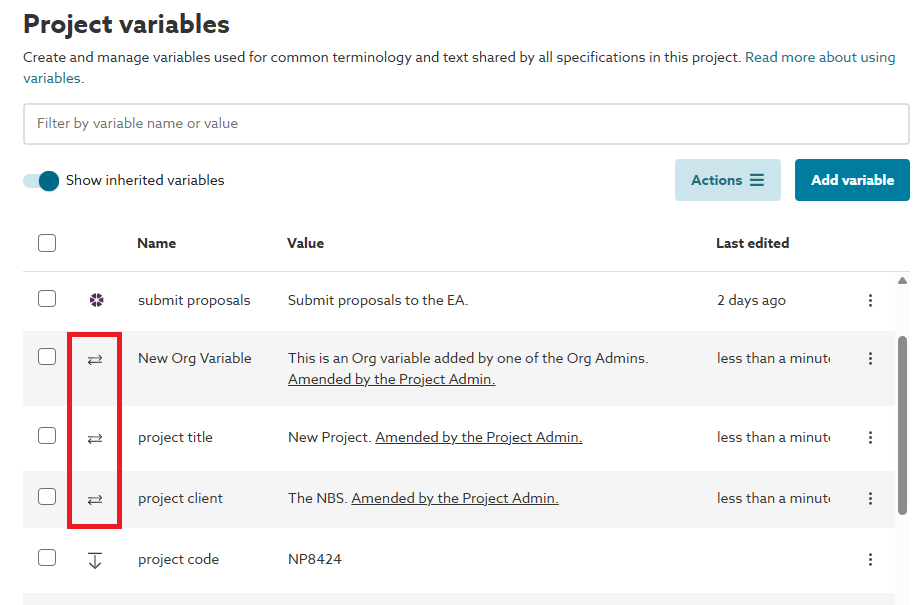The image size is (924, 605).
Task: Click the project code inherited-arrow icon
Action: pyautogui.click(x=95, y=560)
